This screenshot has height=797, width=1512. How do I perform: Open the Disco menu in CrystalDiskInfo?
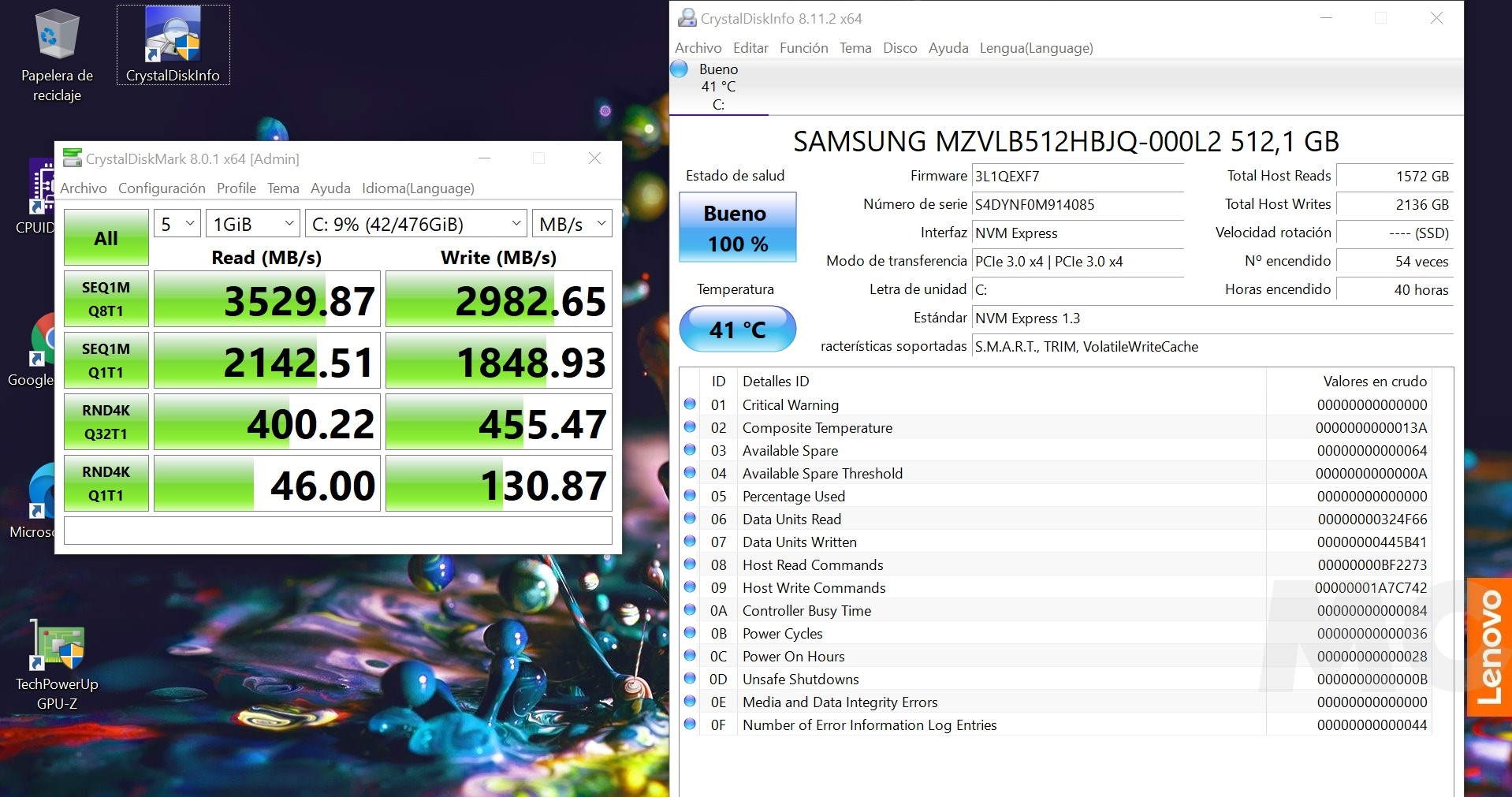point(899,48)
